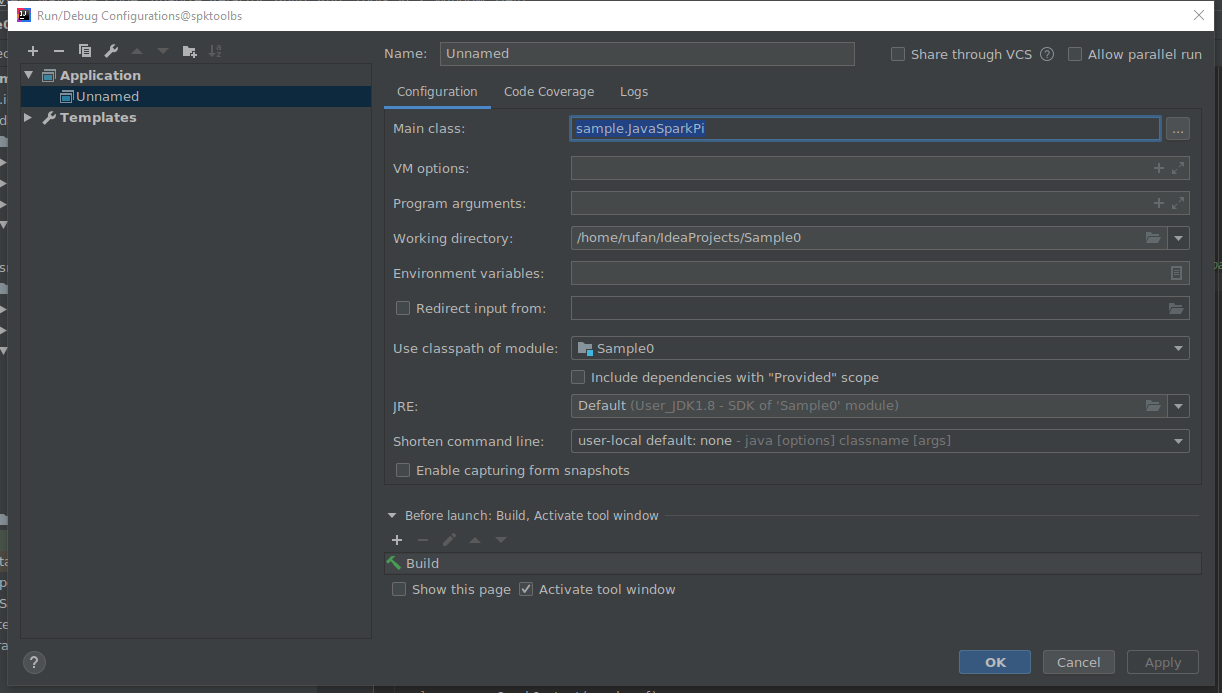Viewport: 1222px width, 693px height.
Task: Add new configuration with plus icon
Action: [33, 51]
